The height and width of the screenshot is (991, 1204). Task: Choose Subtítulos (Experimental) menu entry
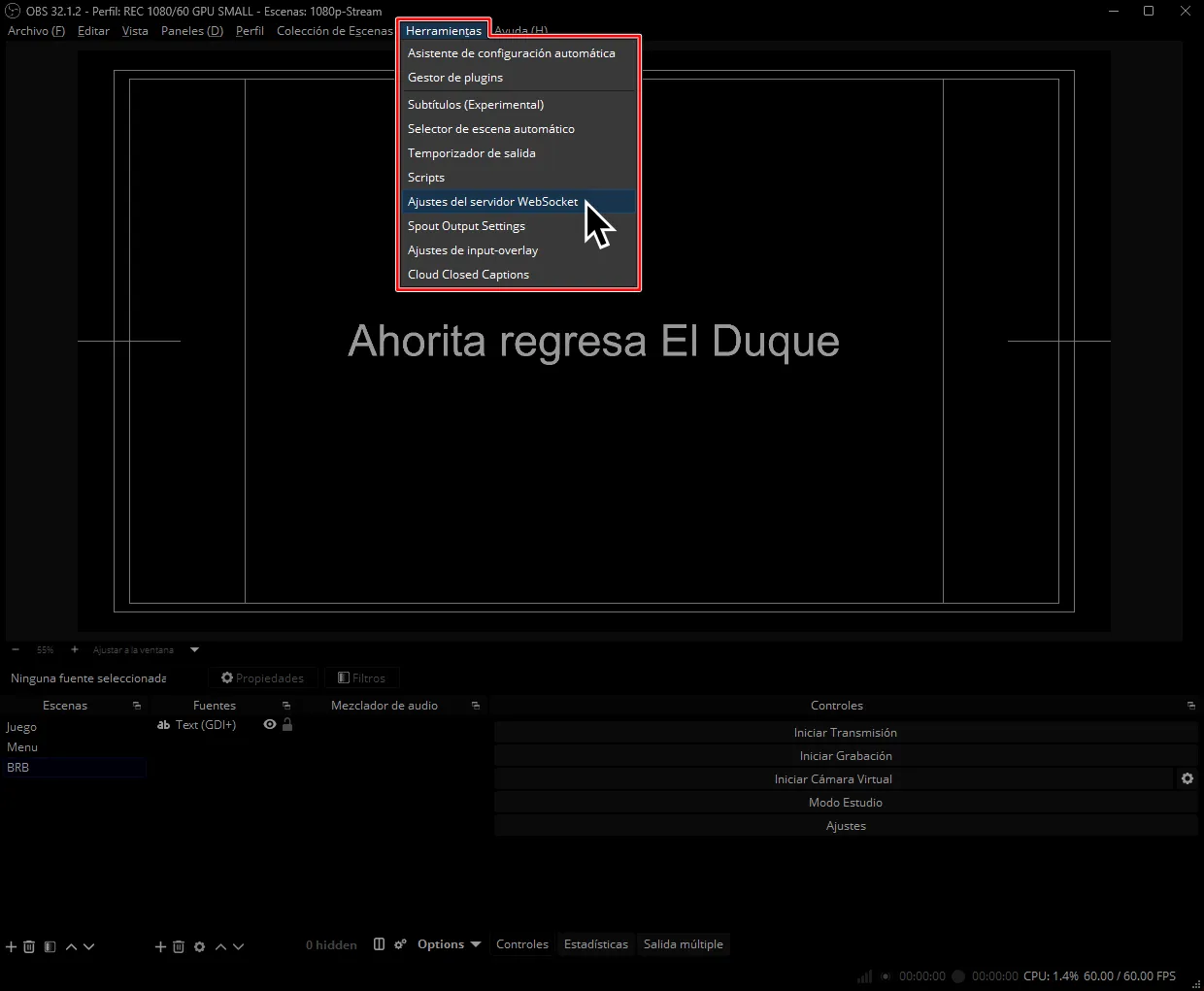point(518,105)
